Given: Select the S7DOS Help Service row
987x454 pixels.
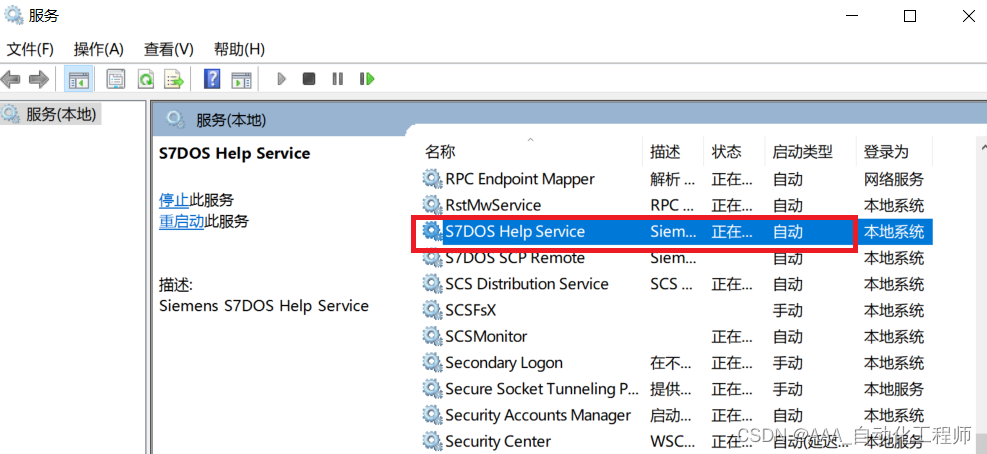Looking at the screenshot, I should pos(676,232).
